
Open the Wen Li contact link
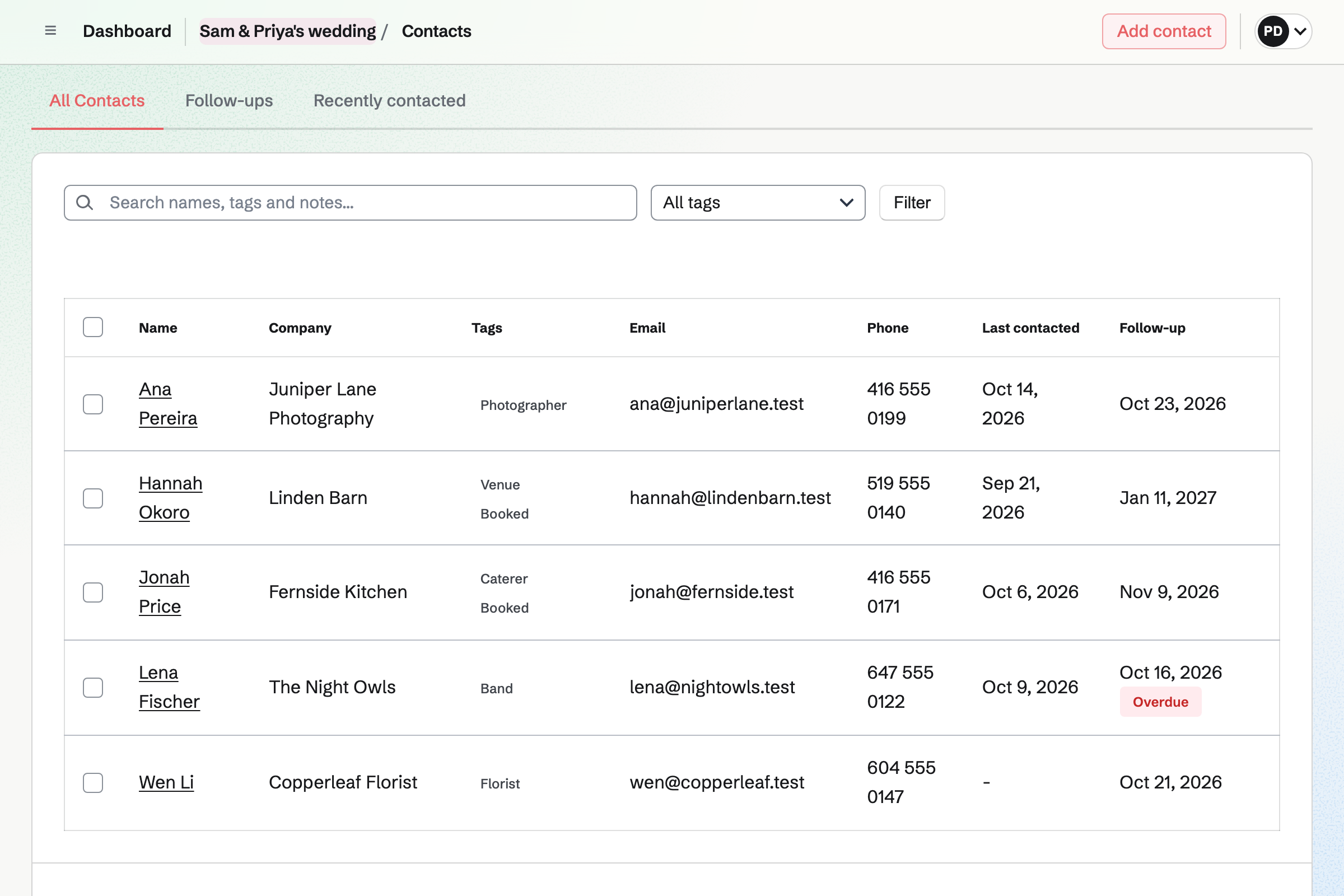tap(166, 782)
